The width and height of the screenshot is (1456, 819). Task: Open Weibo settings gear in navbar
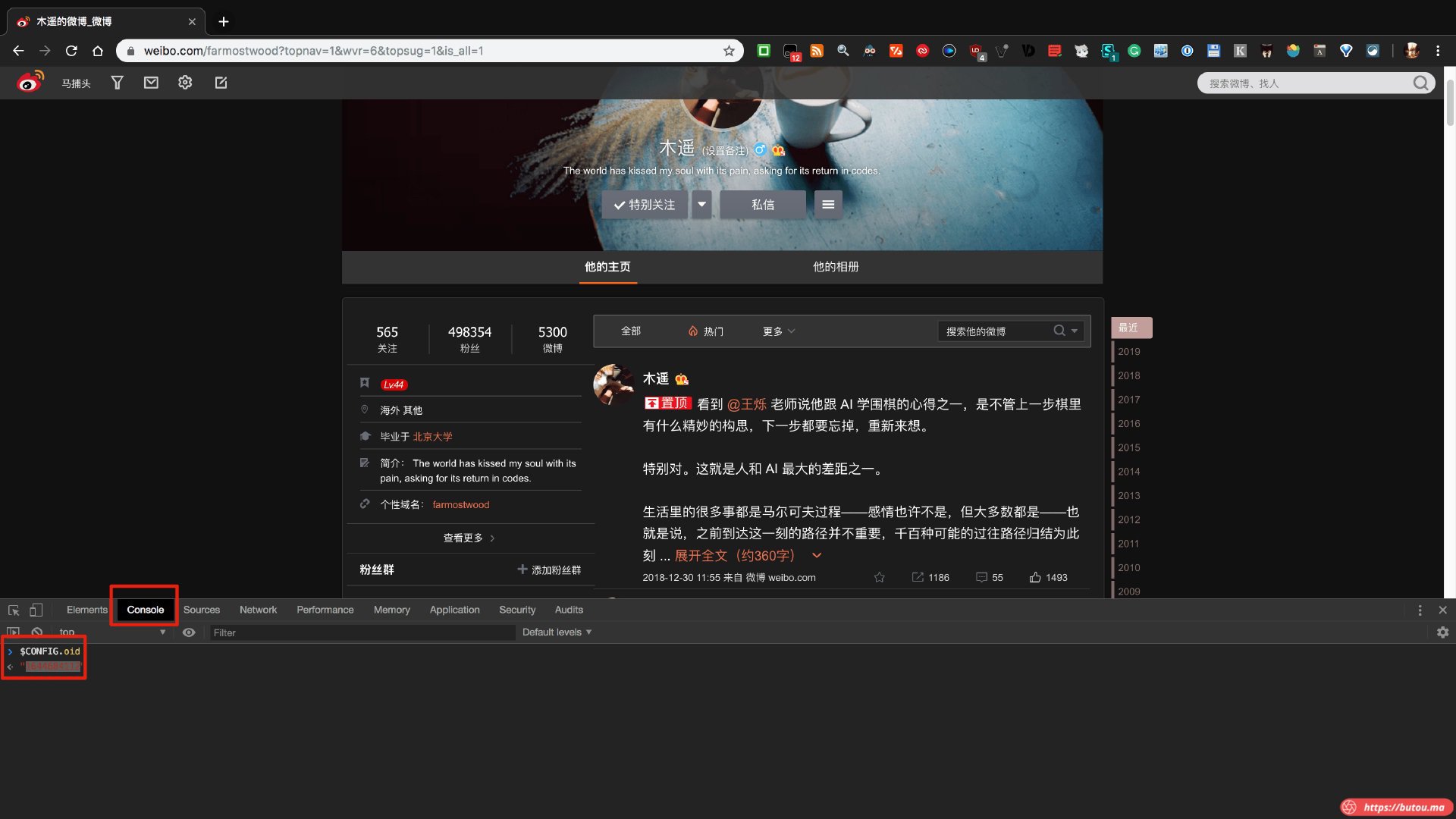point(185,83)
